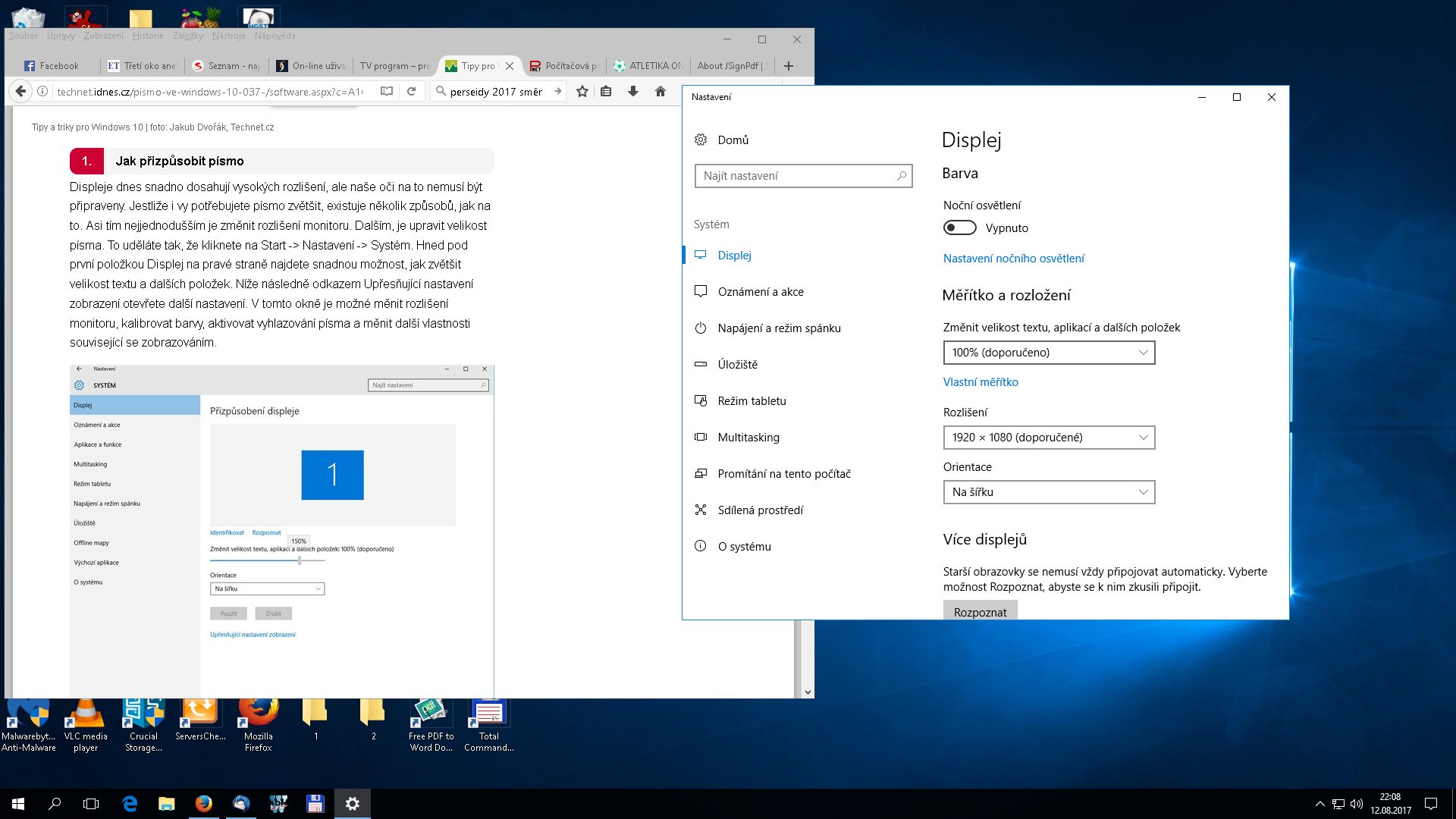Expand the text scaling 100% dropdown
The height and width of the screenshot is (819, 1456).
coord(1049,353)
